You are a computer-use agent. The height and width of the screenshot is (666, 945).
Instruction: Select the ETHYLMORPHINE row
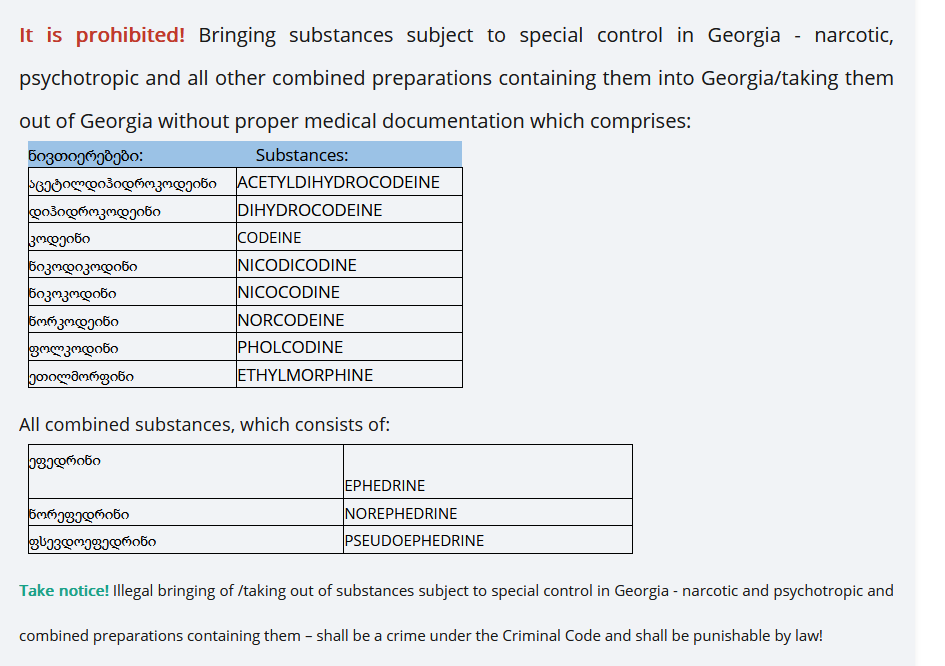point(245,375)
